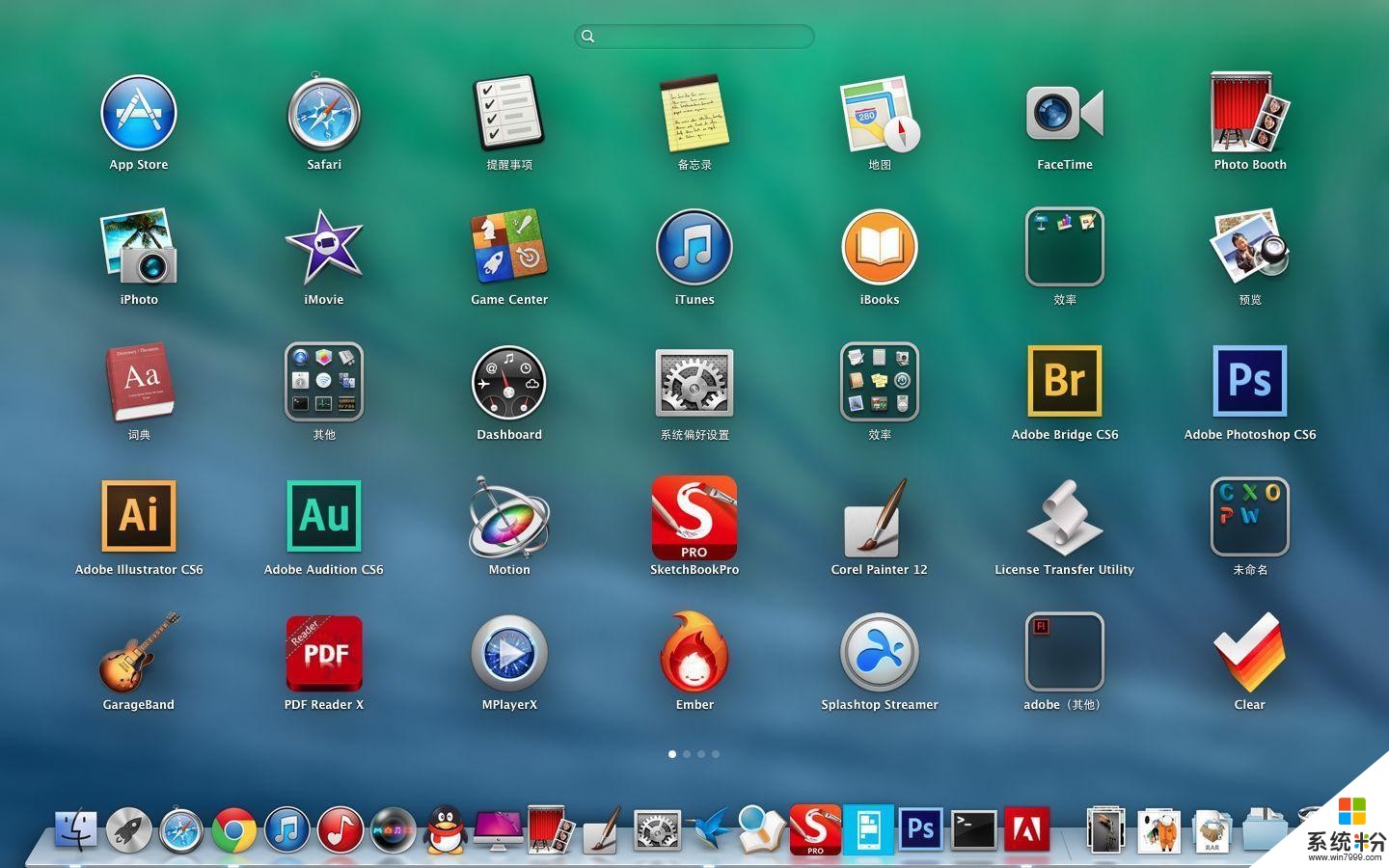Launch Splashtop Streamer
Image resolution: width=1389 pixels, height=868 pixels.
(880, 653)
